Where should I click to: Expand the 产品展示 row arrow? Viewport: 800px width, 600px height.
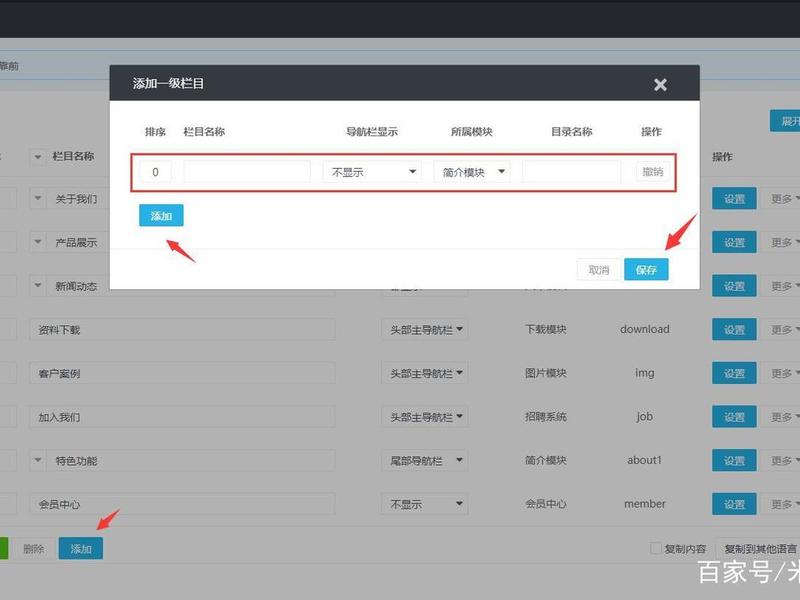click(37, 242)
